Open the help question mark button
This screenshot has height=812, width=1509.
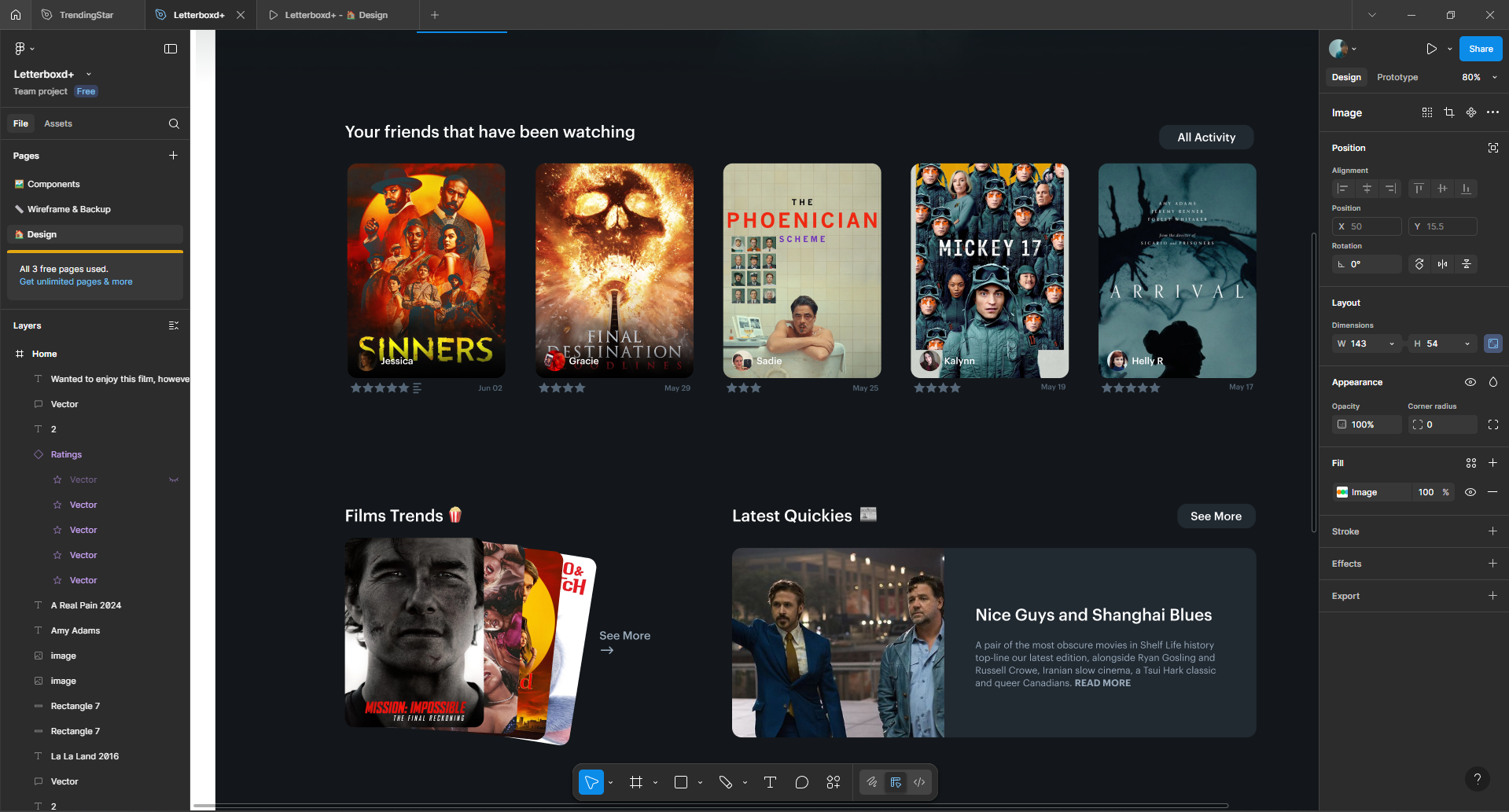[x=1478, y=779]
